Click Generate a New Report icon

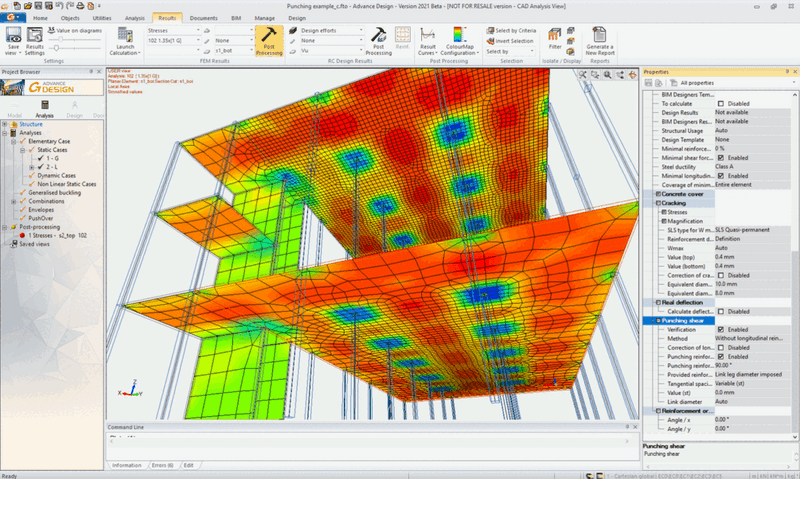click(x=599, y=34)
